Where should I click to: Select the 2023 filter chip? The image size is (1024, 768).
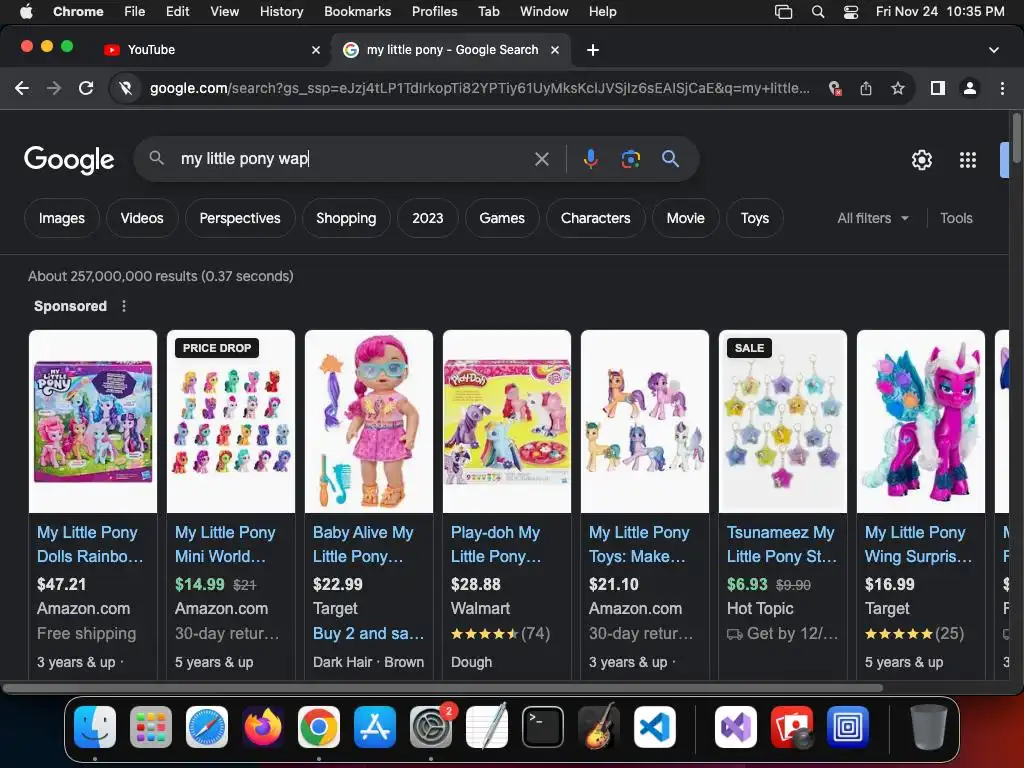click(x=428, y=218)
